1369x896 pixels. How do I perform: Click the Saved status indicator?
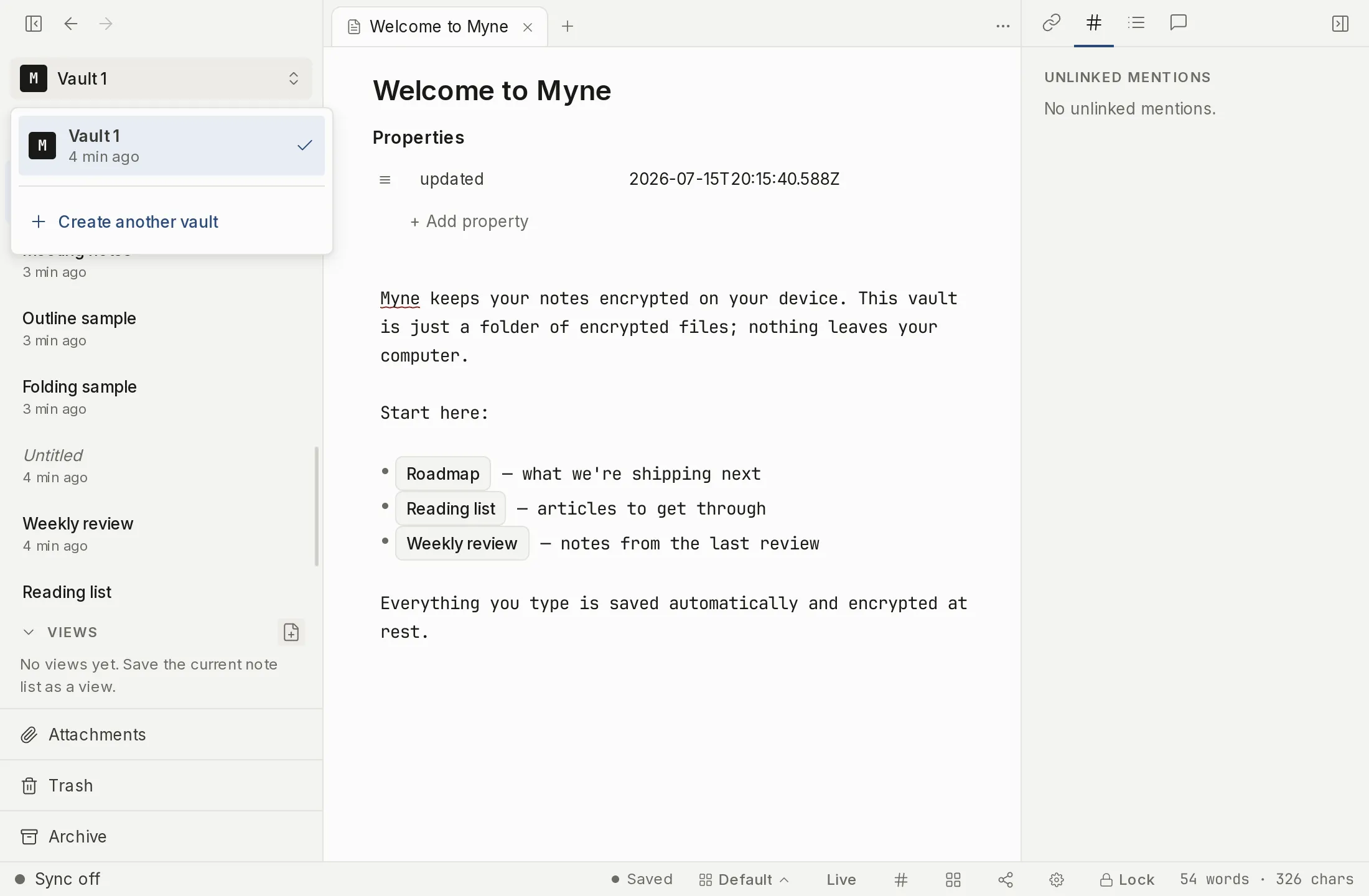[642, 879]
